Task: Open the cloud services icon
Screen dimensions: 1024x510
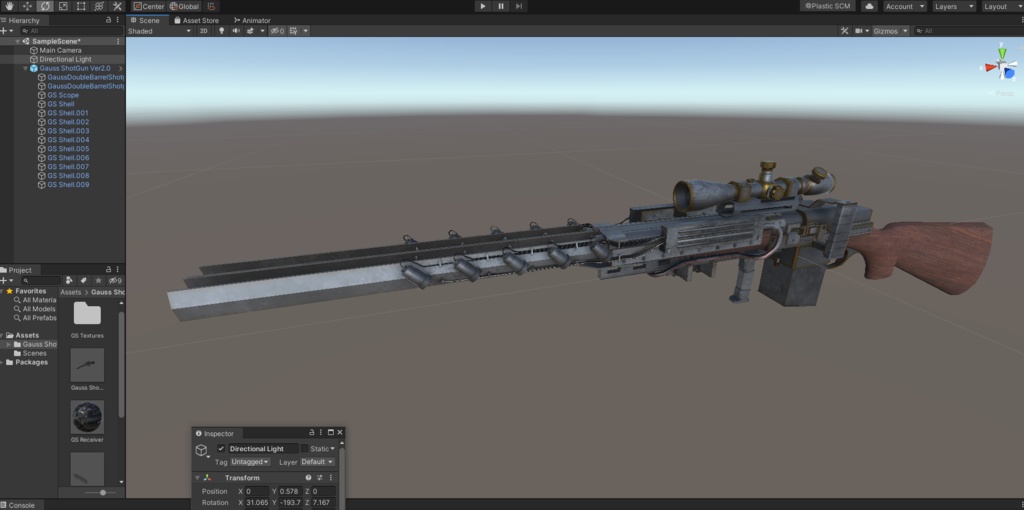Action: [869, 6]
